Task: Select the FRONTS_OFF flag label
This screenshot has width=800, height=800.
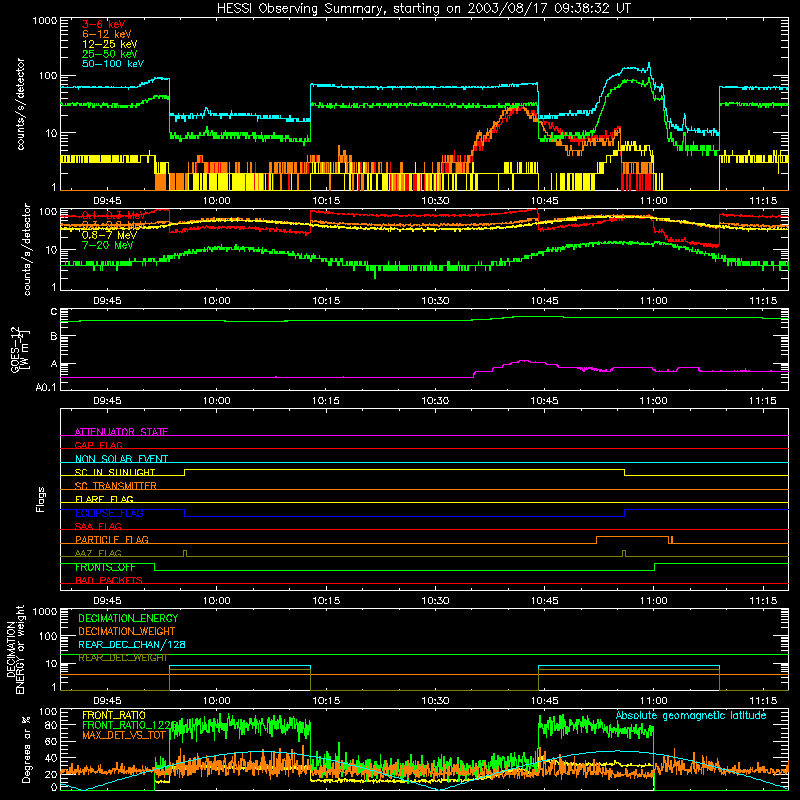Action: coord(105,567)
